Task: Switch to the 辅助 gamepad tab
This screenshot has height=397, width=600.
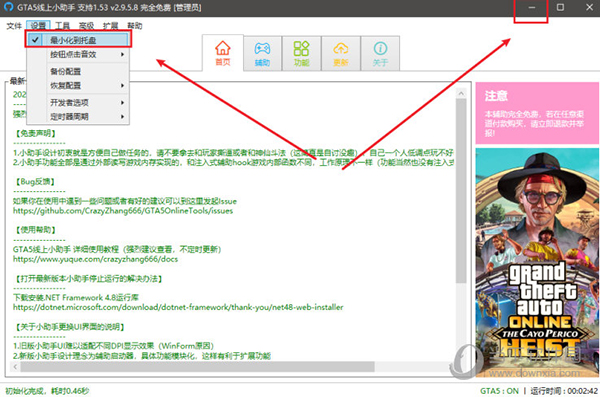Action: point(262,53)
